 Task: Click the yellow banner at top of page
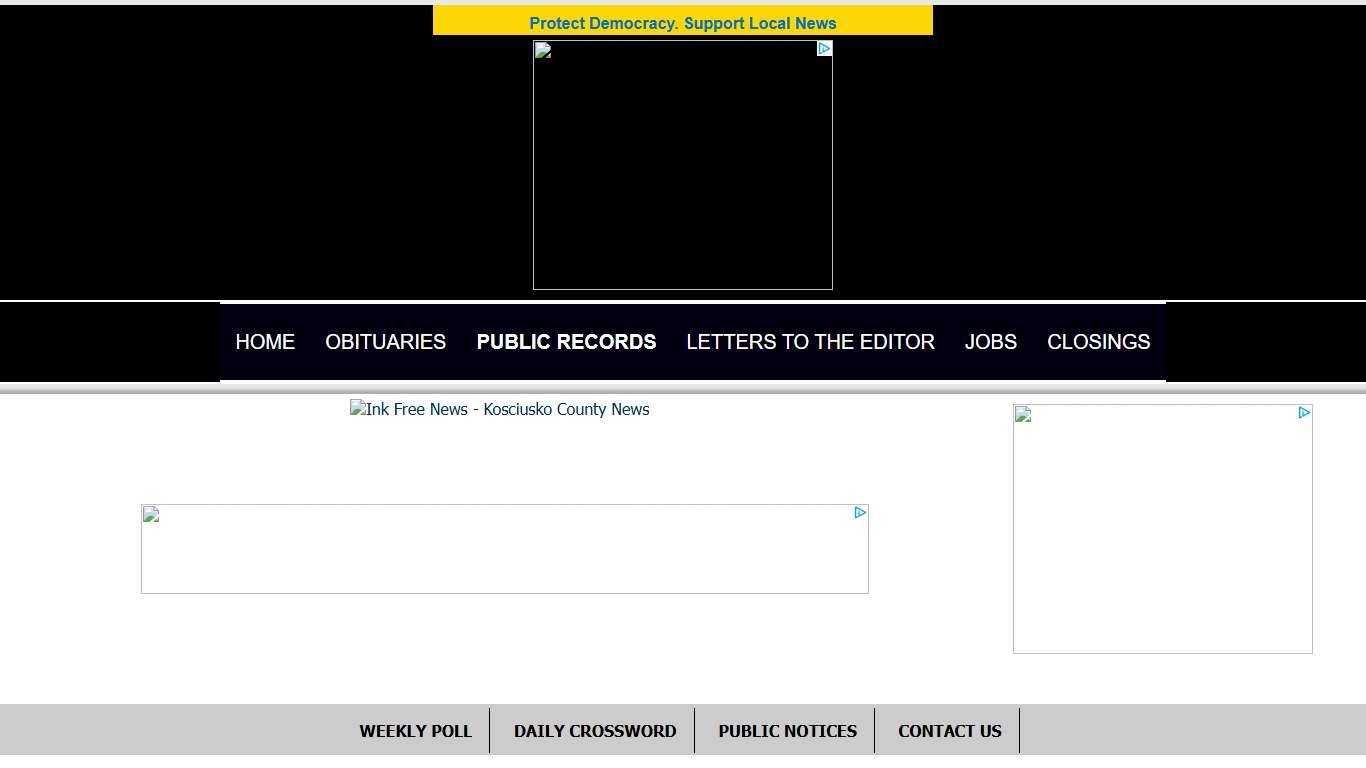683,19
